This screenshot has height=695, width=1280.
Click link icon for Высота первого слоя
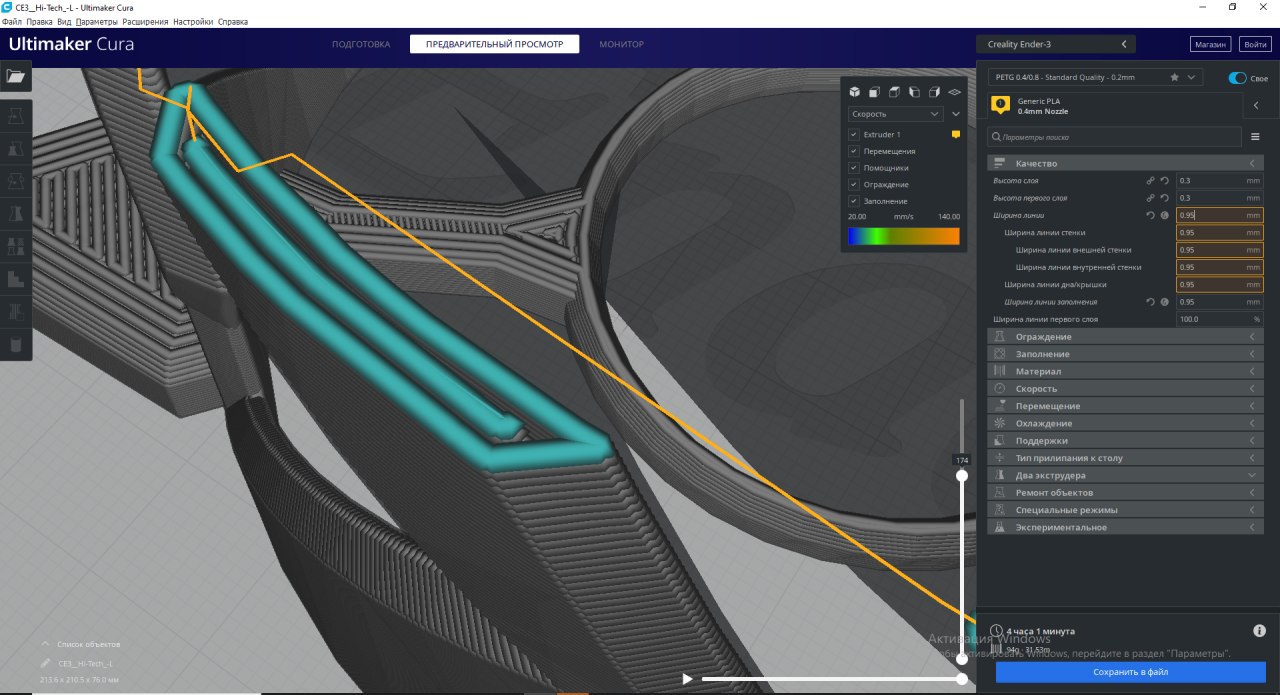tap(1150, 198)
